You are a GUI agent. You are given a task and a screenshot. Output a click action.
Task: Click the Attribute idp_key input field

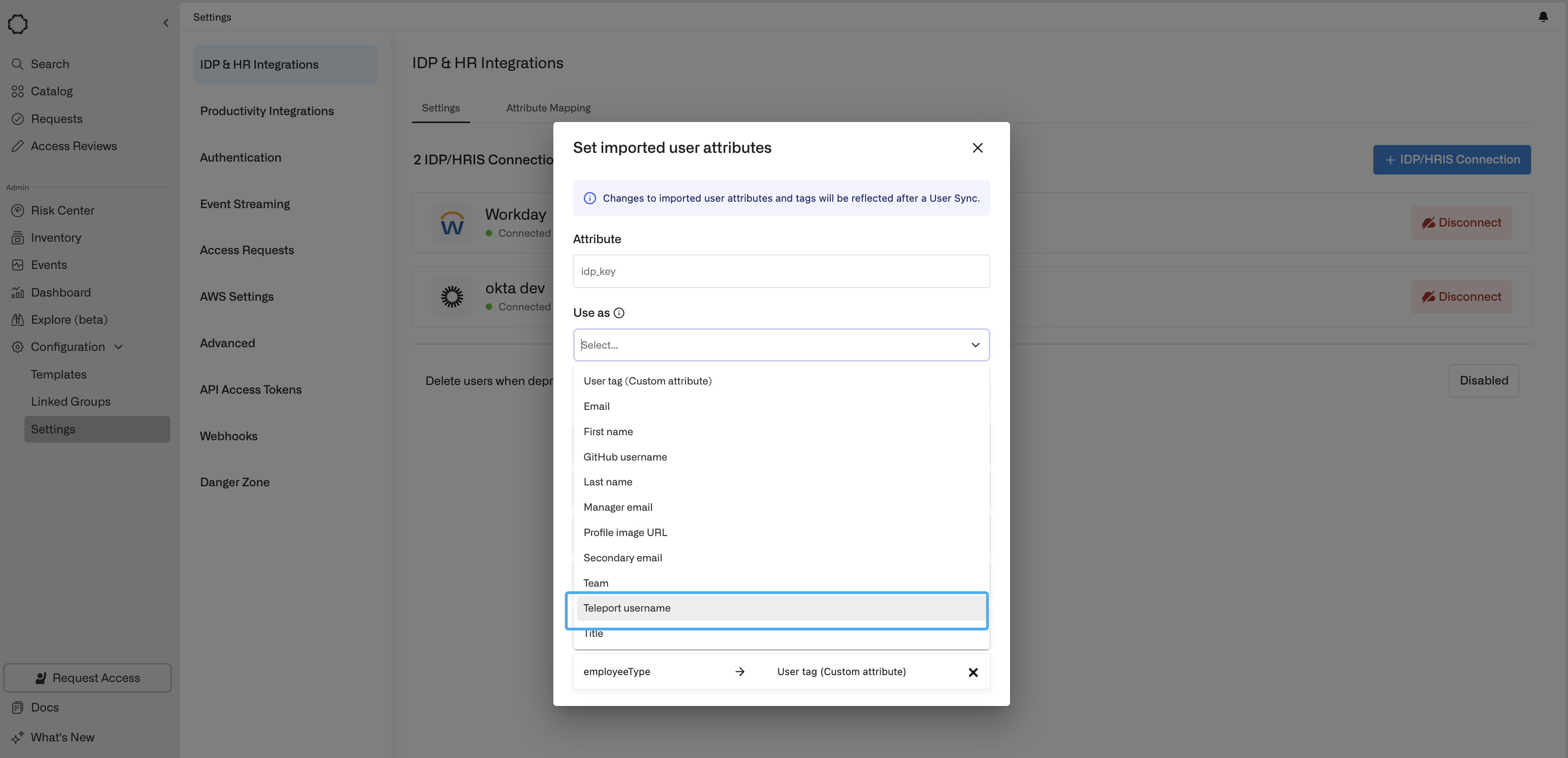(x=780, y=272)
